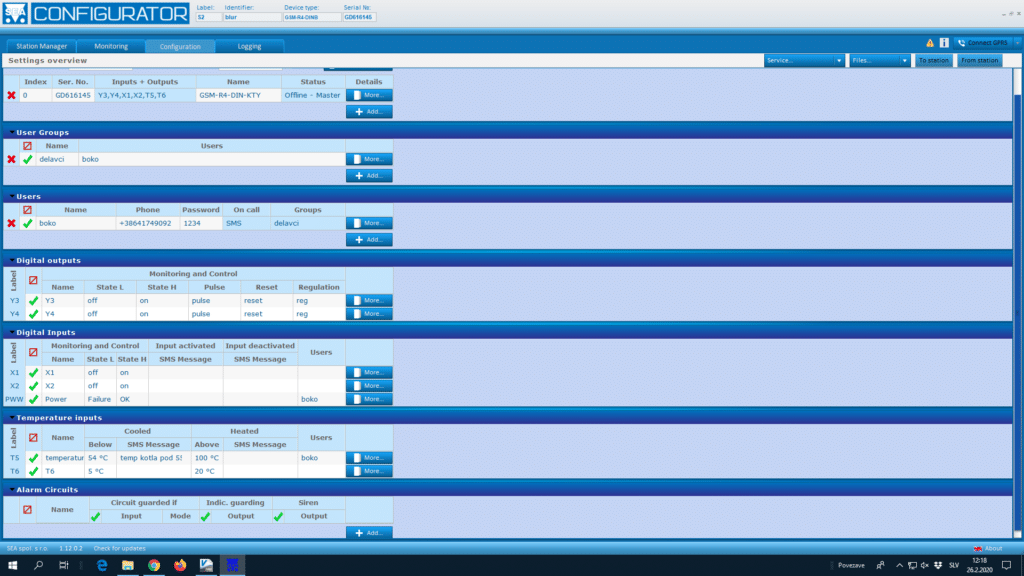The height and width of the screenshot is (576, 1024).
Task: Collapse the Temperature inputs section
Action: tap(12, 418)
